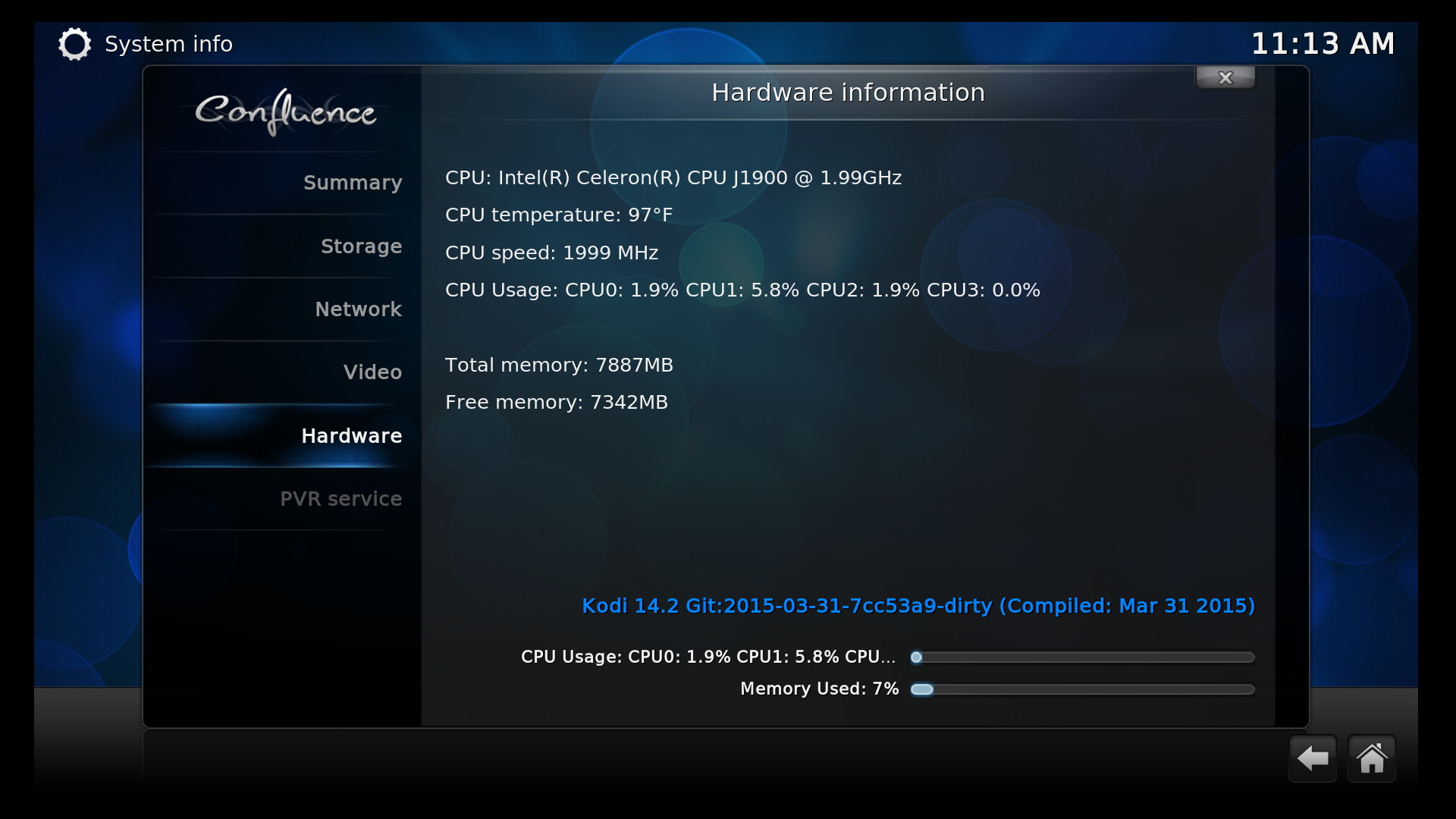Click the Confluence skin logo
This screenshot has height=819, width=1456.
285,112
